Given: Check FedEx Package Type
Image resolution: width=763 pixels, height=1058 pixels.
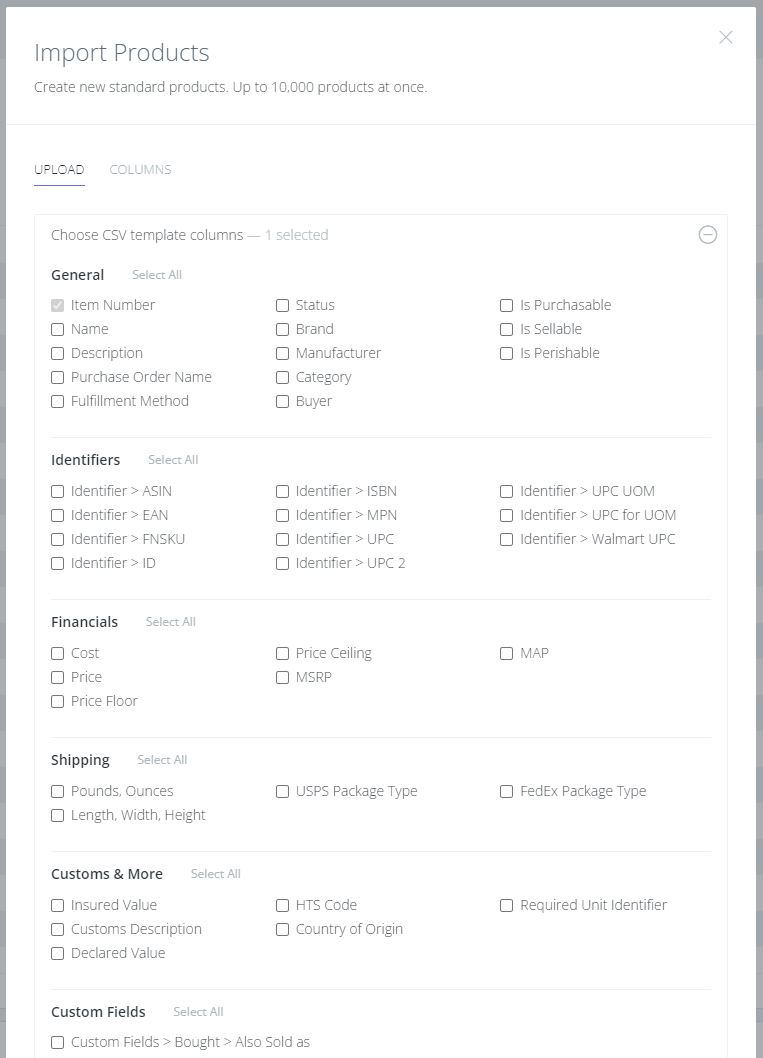Looking at the screenshot, I should (x=507, y=791).
